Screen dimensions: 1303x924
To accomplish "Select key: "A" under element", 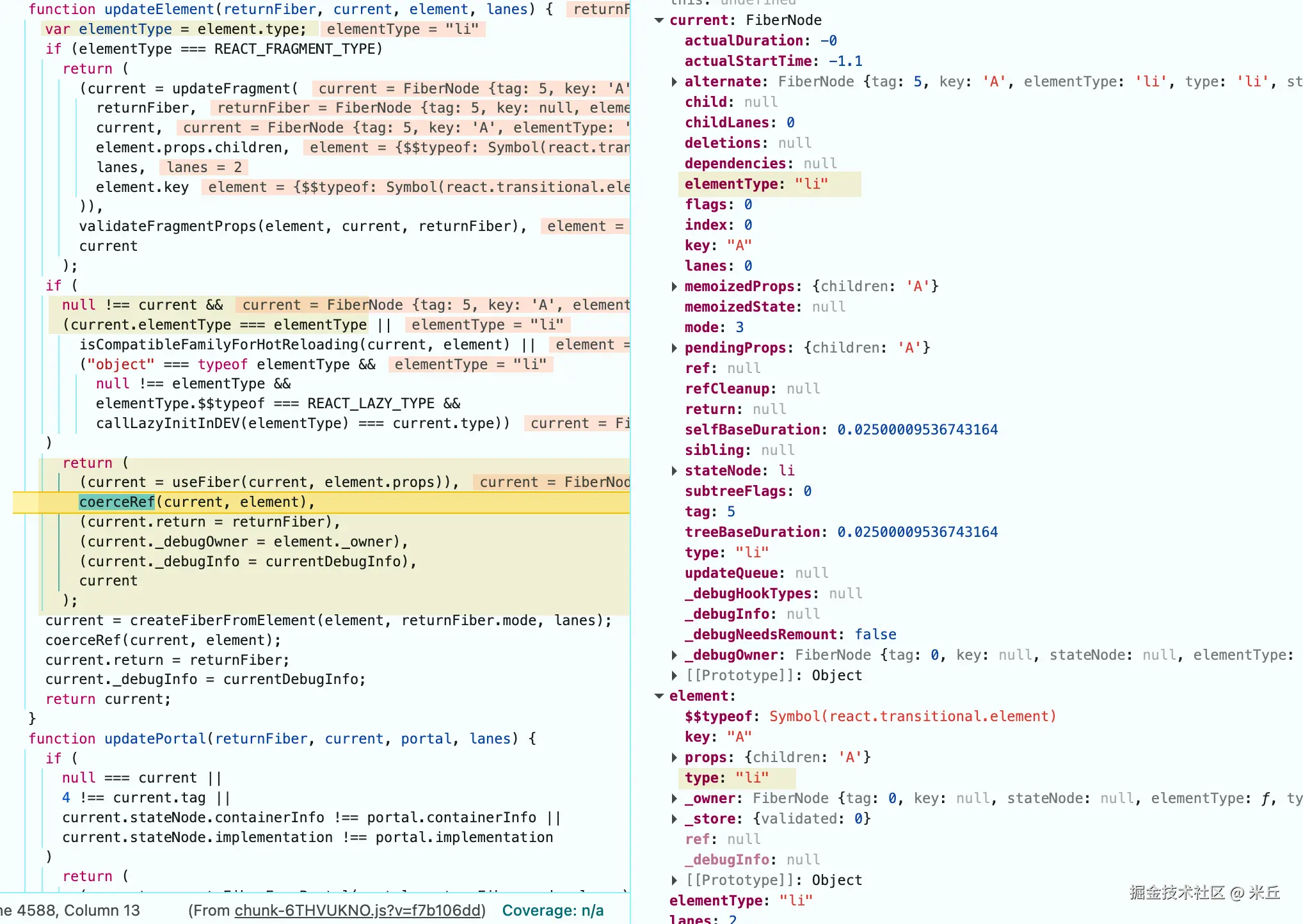I will point(718,737).
